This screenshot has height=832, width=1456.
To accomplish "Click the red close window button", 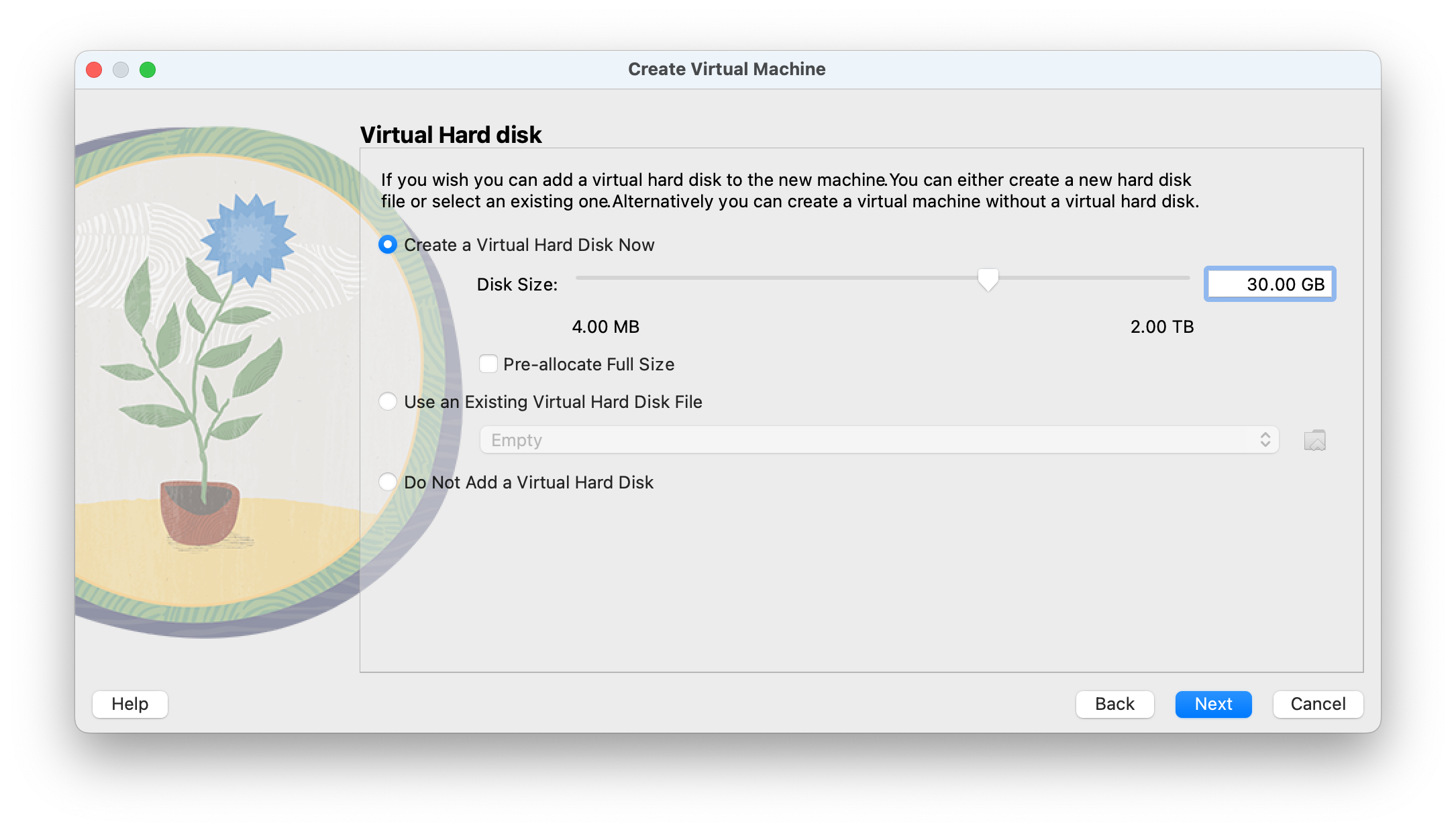I will 94,70.
